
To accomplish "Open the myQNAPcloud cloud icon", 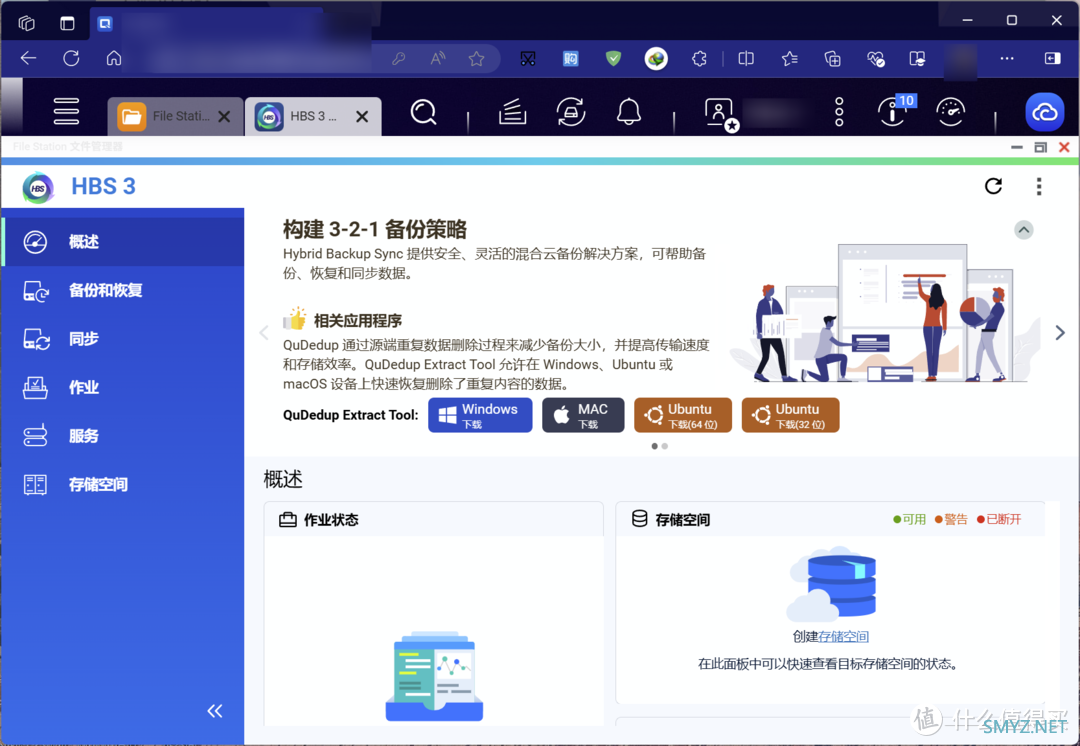I will [1045, 112].
